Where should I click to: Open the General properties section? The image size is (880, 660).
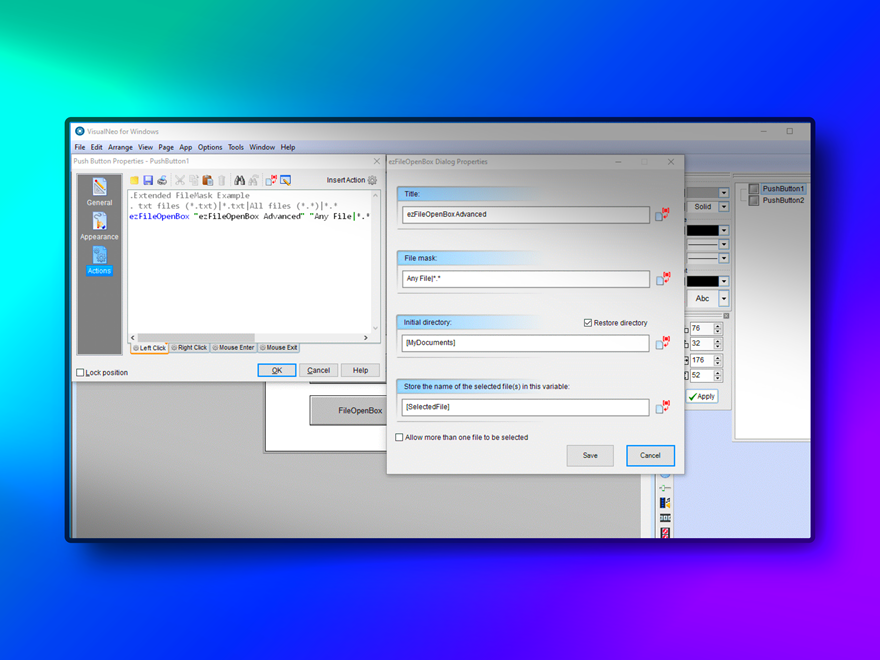(99, 191)
